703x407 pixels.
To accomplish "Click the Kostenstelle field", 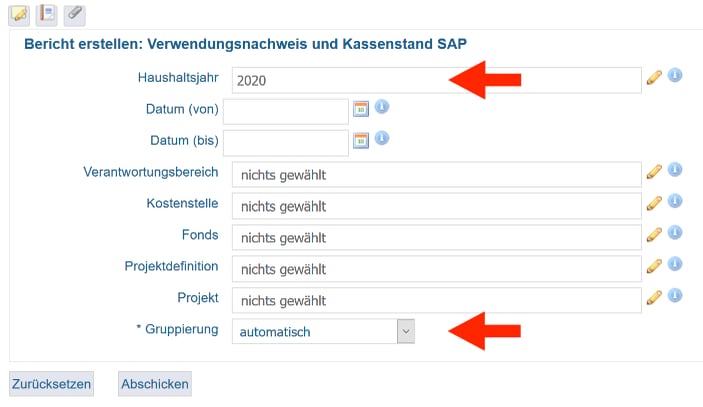I will tap(435, 206).
